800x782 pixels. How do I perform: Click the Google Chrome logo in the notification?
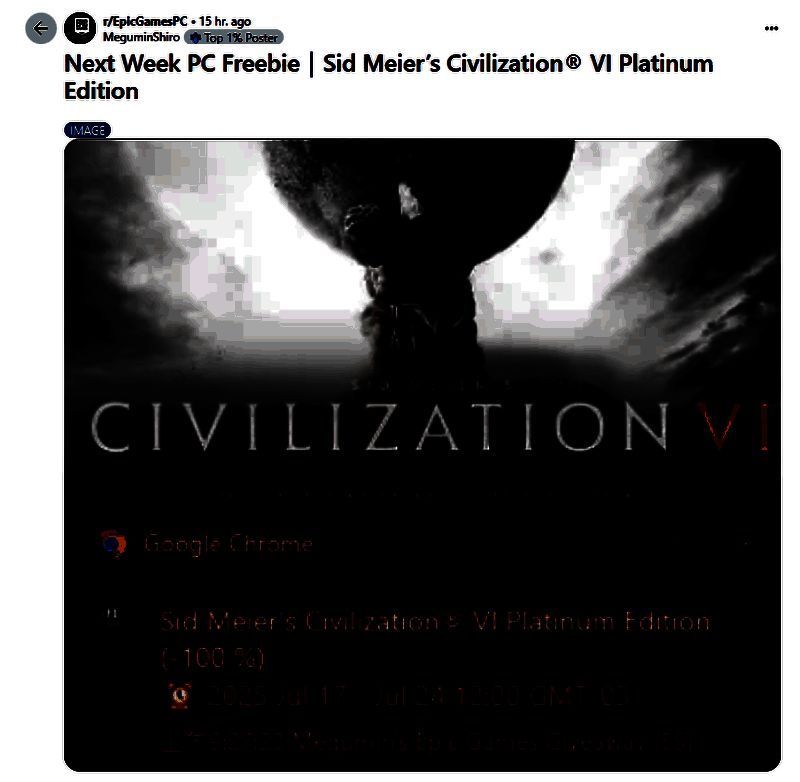tap(113, 543)
